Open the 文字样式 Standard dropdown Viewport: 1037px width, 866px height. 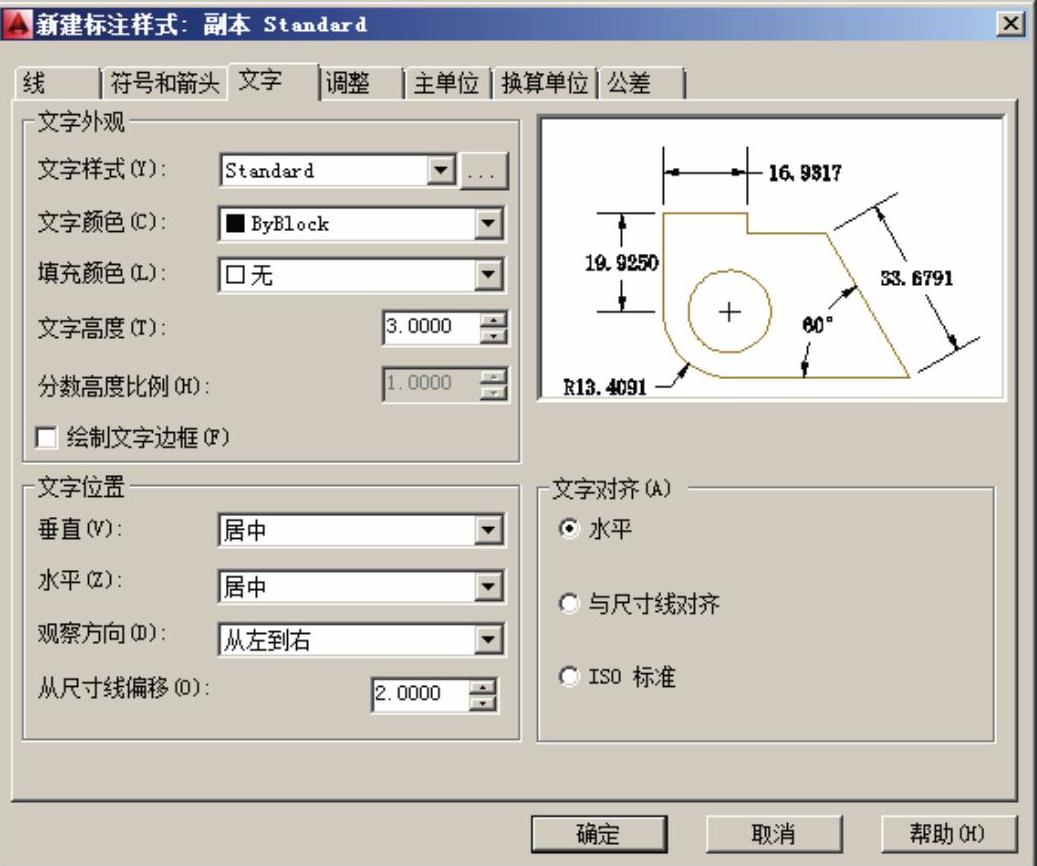441,171
